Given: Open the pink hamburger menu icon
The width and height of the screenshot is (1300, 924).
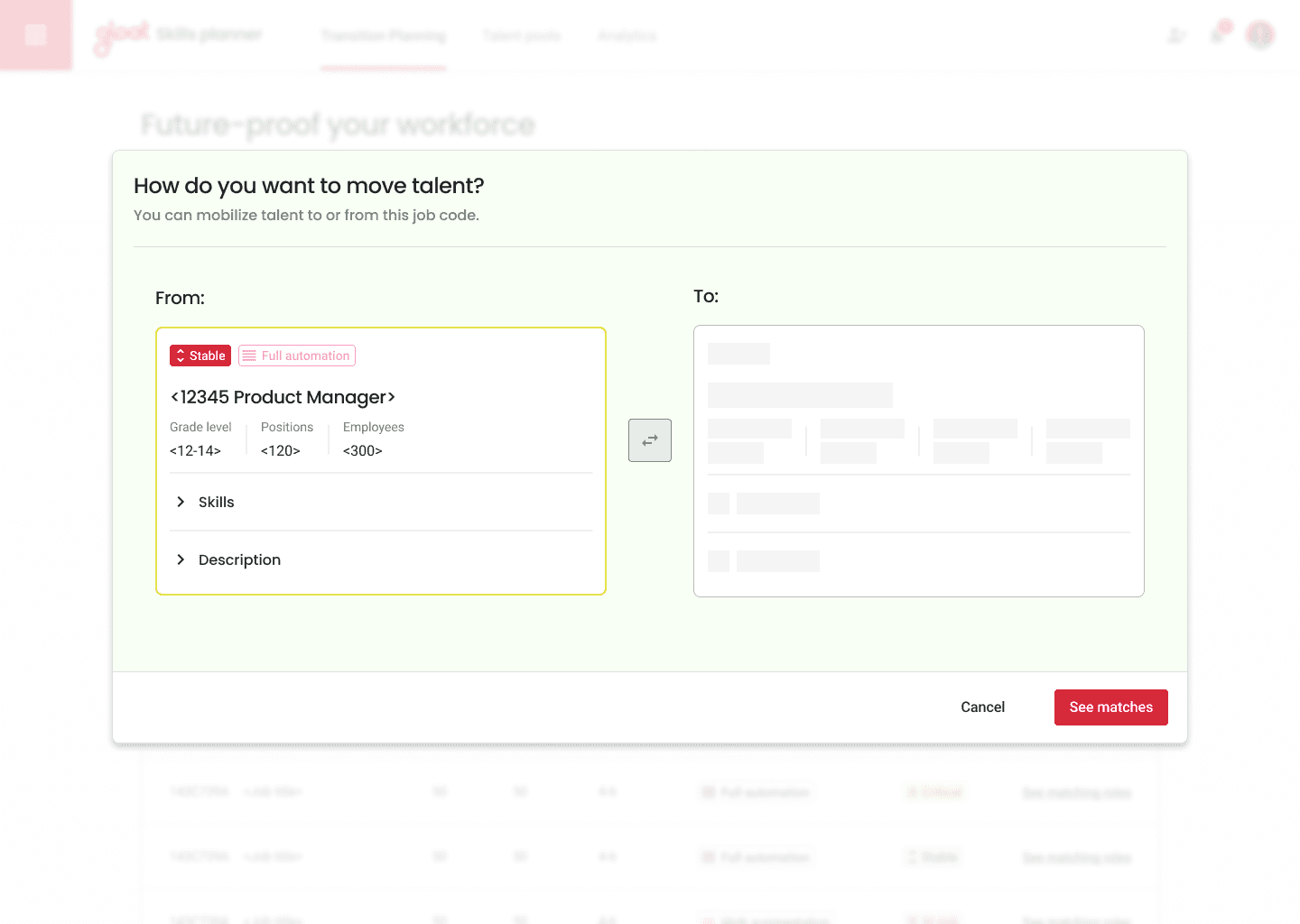Looking at the screenshot, I should (36, 35).
